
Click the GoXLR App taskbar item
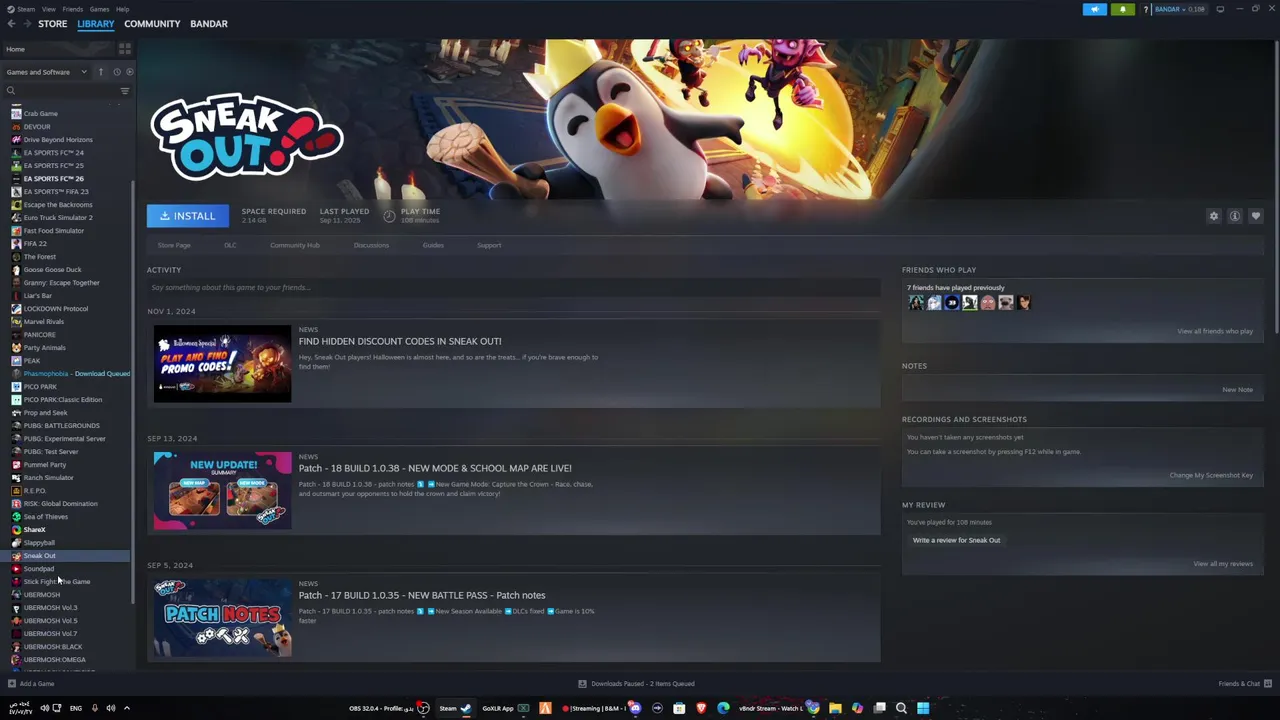506,708
